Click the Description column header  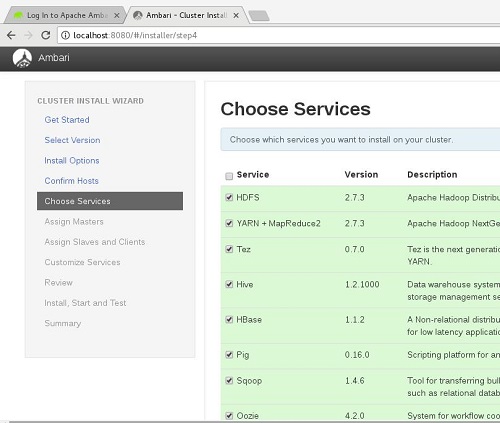pyautogui.click(x=432, y=175)
